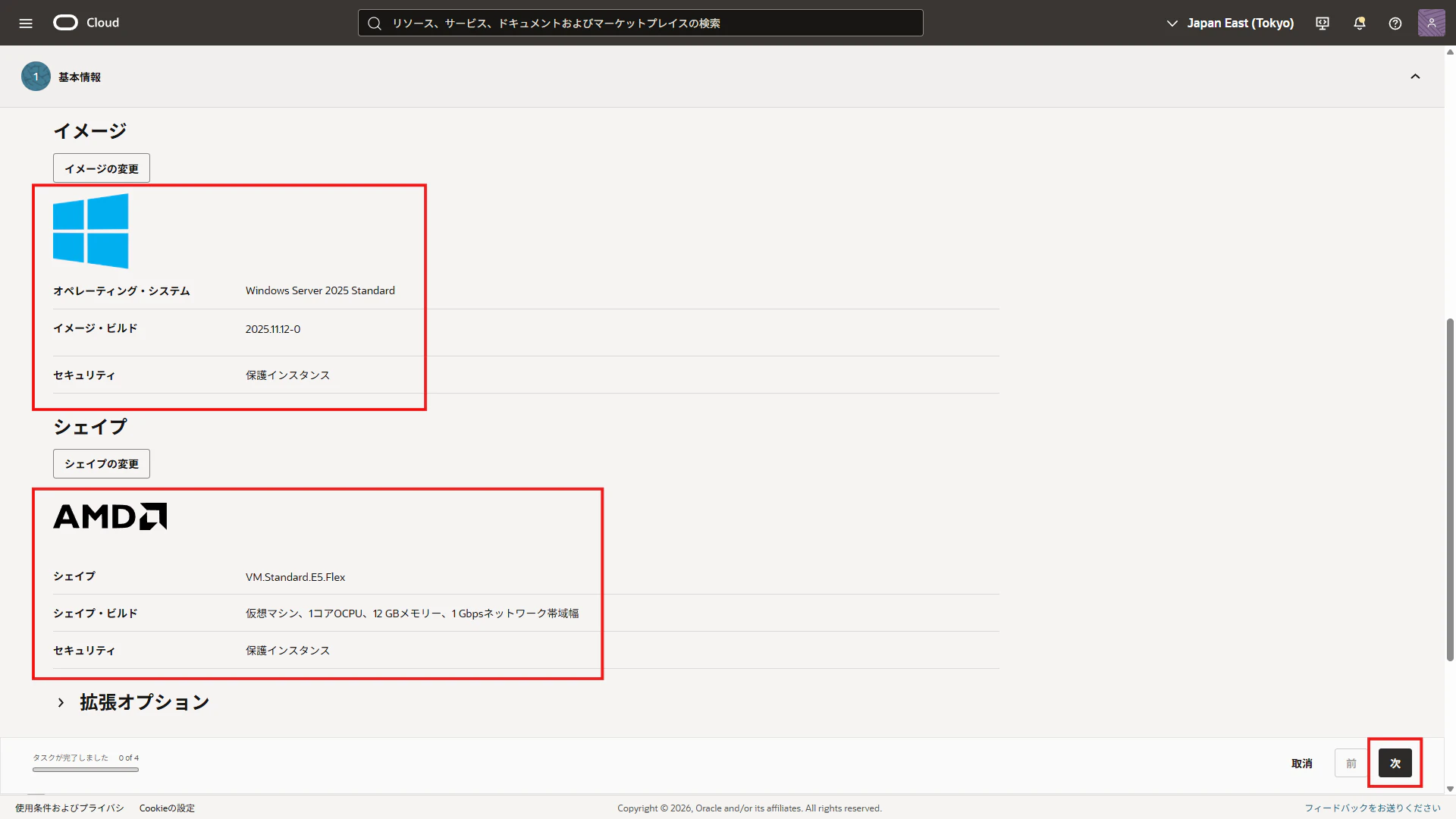
Task: Click the Windows Server 2025 Standard value
Action: pos(320,290)
